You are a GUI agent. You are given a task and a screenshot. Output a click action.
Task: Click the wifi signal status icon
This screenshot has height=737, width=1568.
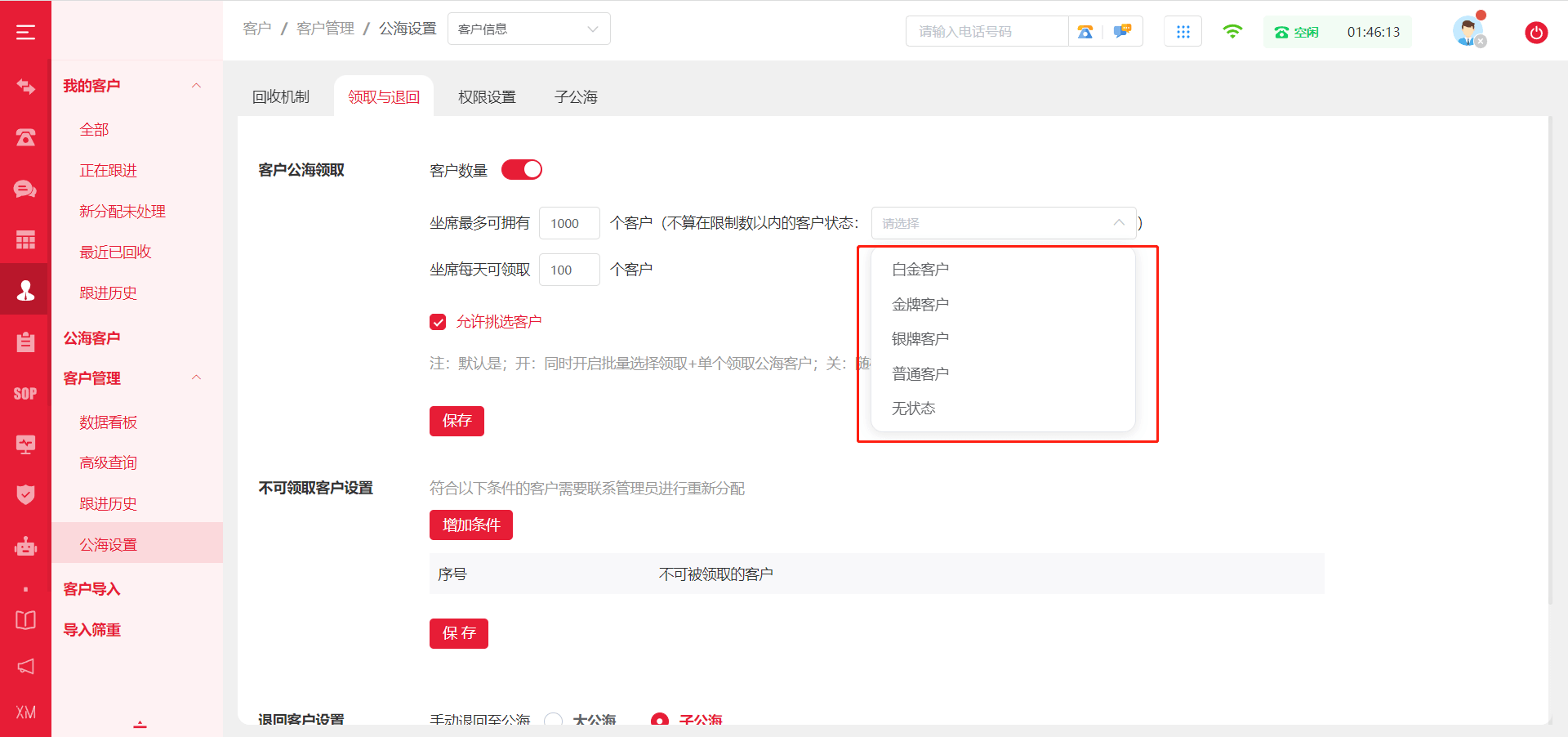(1232, 31)
